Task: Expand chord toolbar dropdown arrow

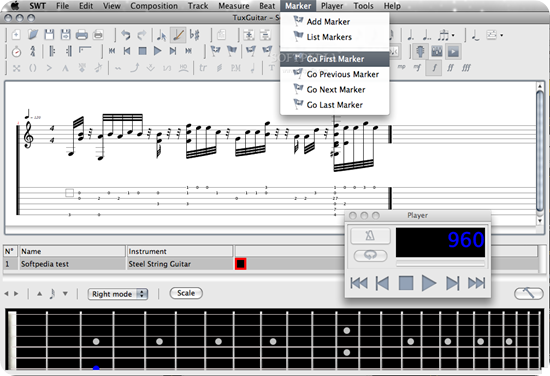Action: (502, 35)
